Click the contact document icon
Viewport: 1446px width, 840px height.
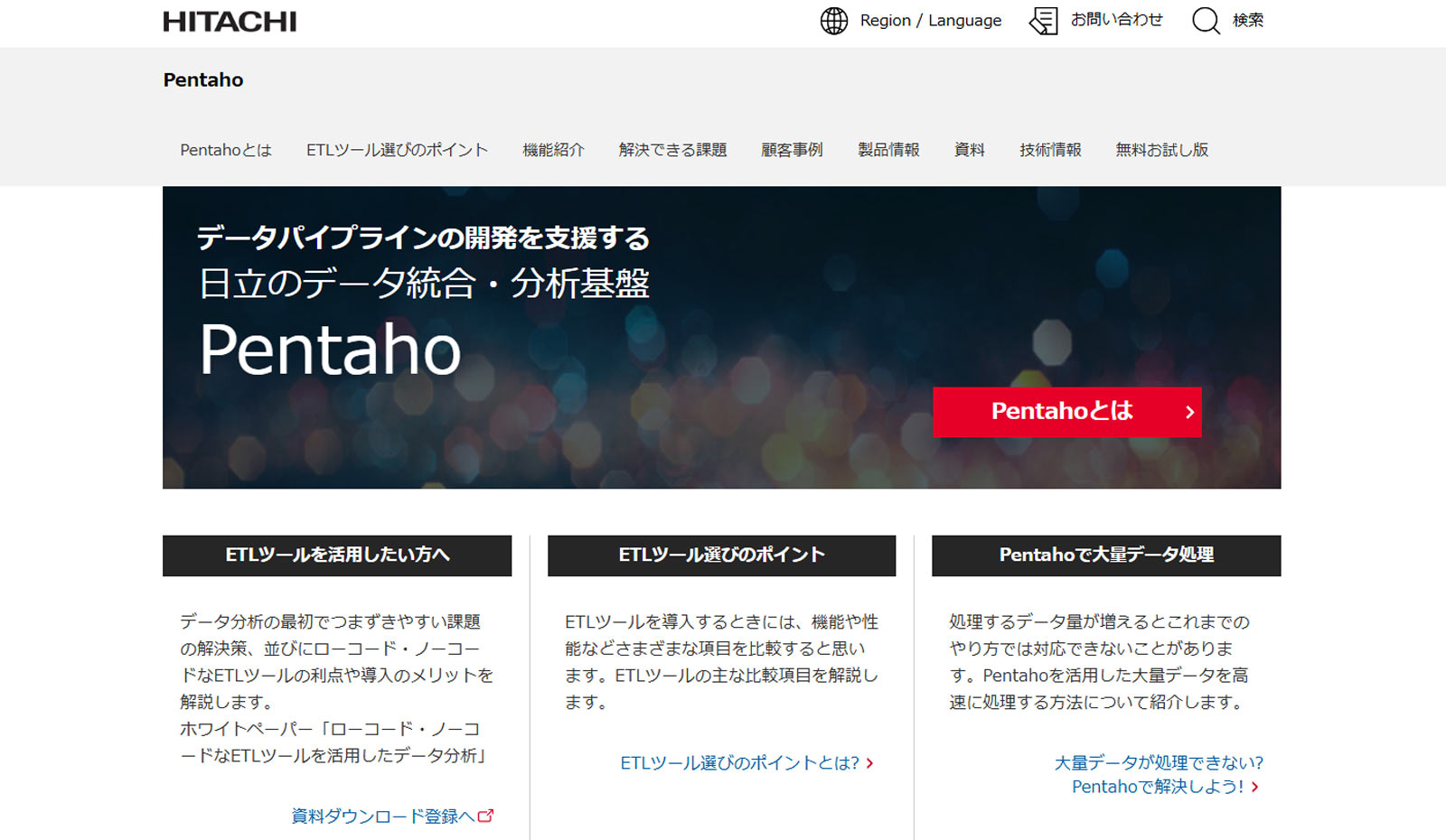tap(1044, 21)
